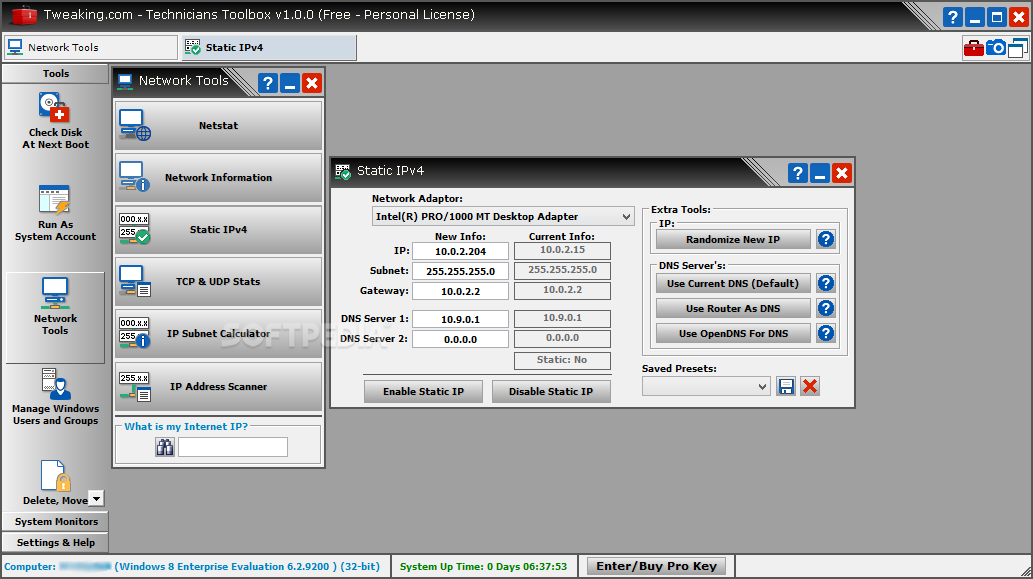Click the System Up Time status text
This screenshot has width=1033, height=579.
coord(484,566)
